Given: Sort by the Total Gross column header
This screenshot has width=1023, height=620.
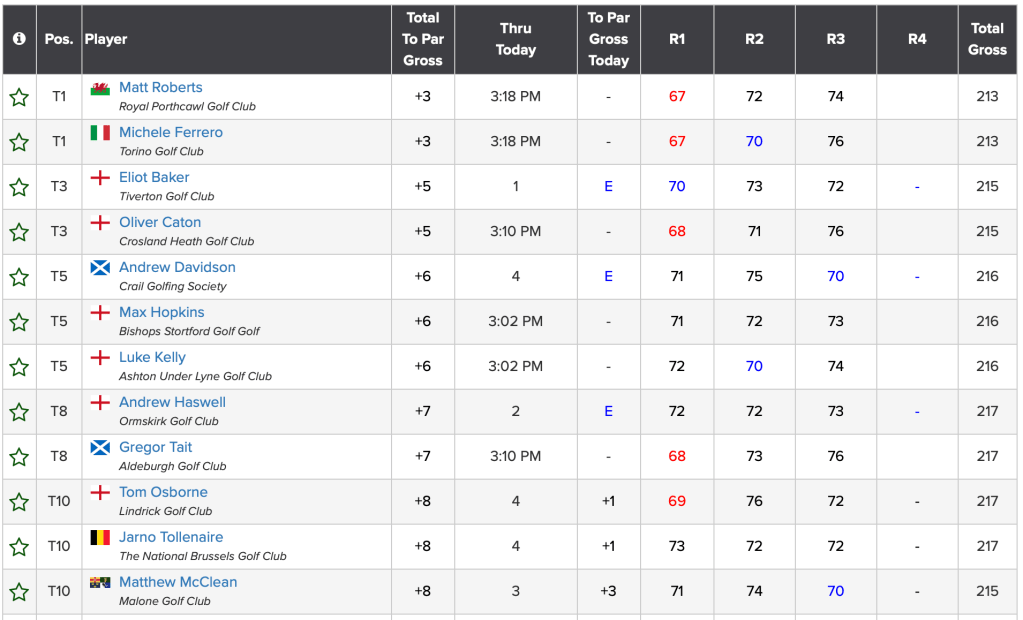Looking at the screenshot, I should pos(987,39).
